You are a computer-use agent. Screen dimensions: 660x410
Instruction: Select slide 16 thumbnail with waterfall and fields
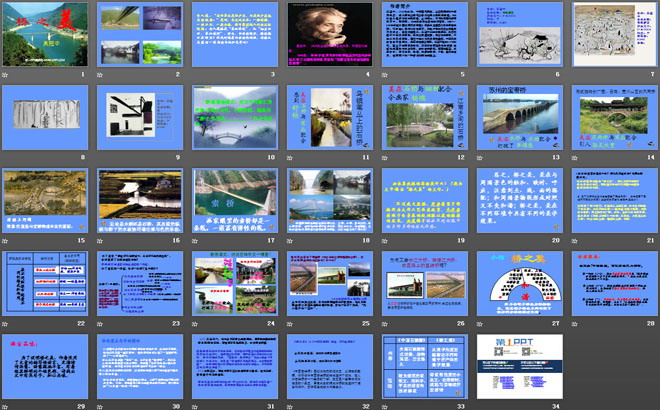click(140, 201)
